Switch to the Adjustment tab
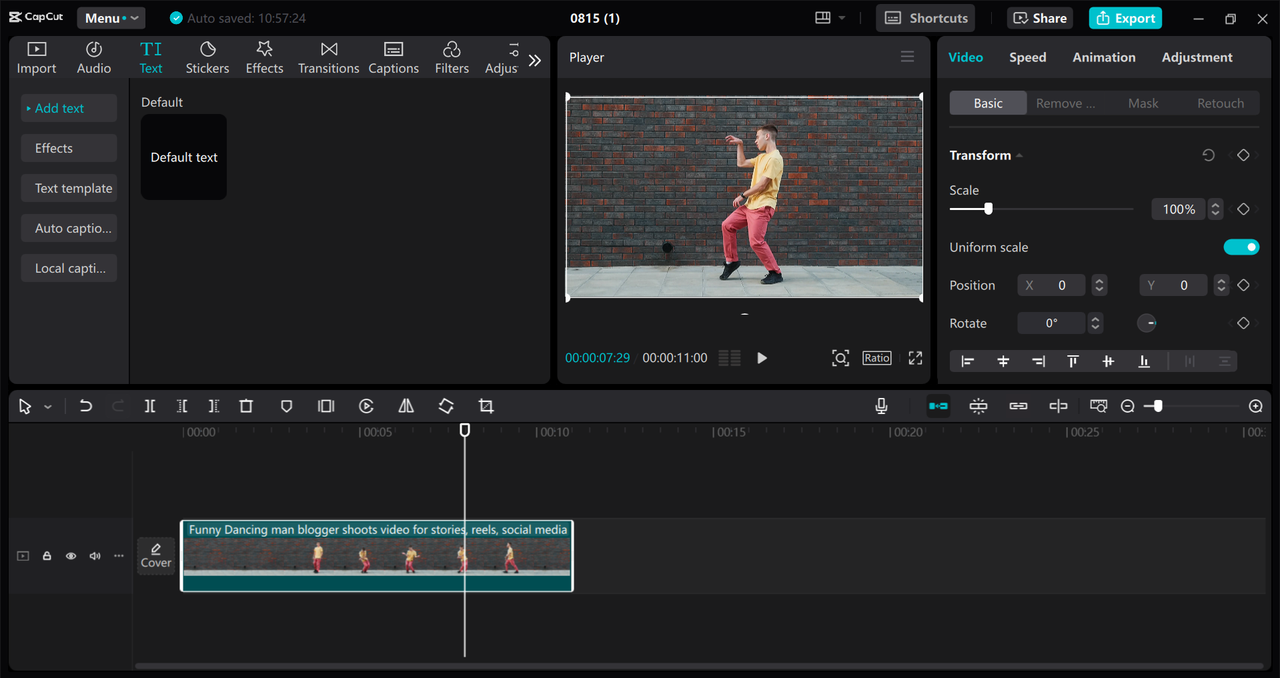The image size is (1280, 678). tap(1197, 57)
